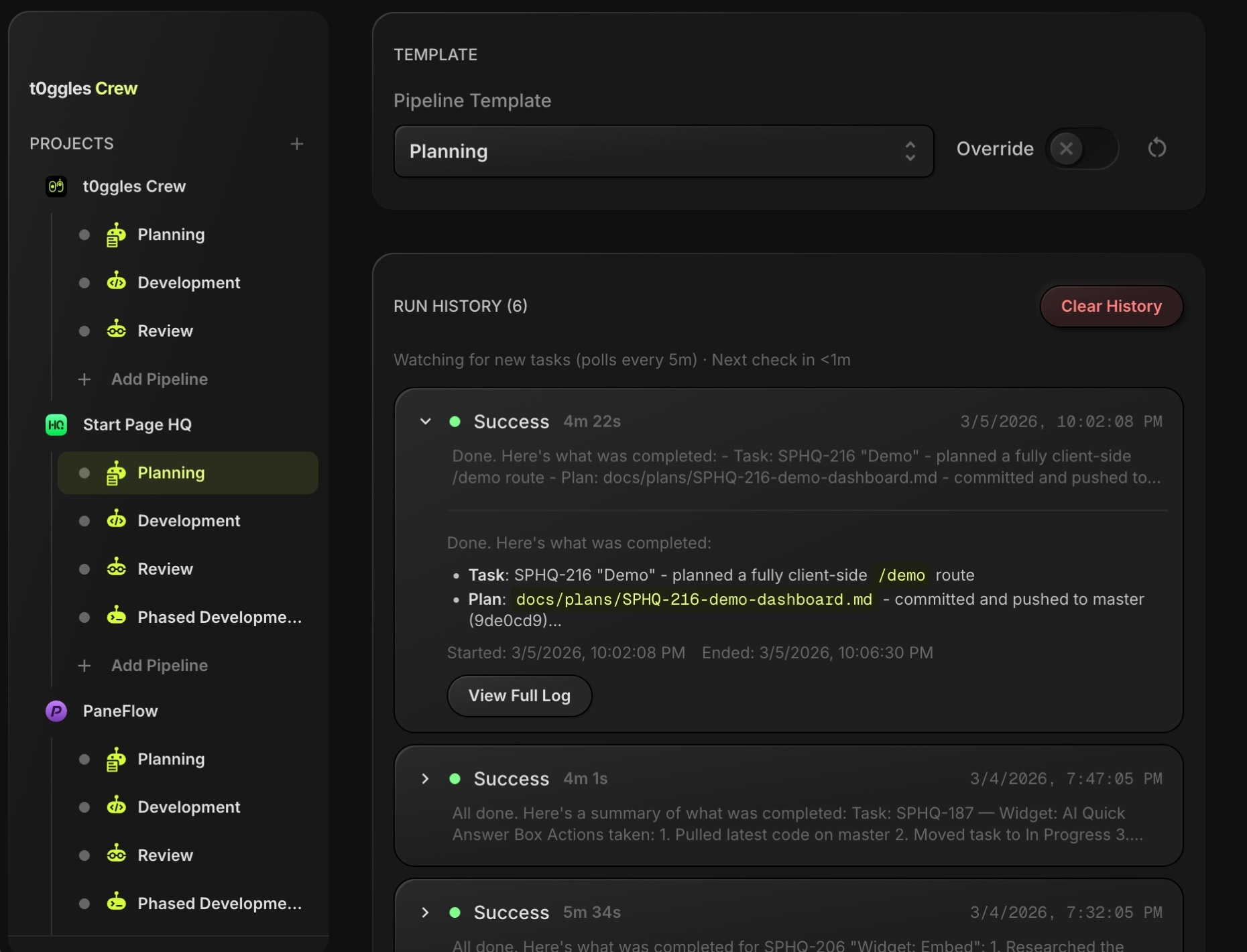Select PaneFlow Planning pipeline
Image resolution: width=1247 pixels, height=952 pixels.
point(171,760)
